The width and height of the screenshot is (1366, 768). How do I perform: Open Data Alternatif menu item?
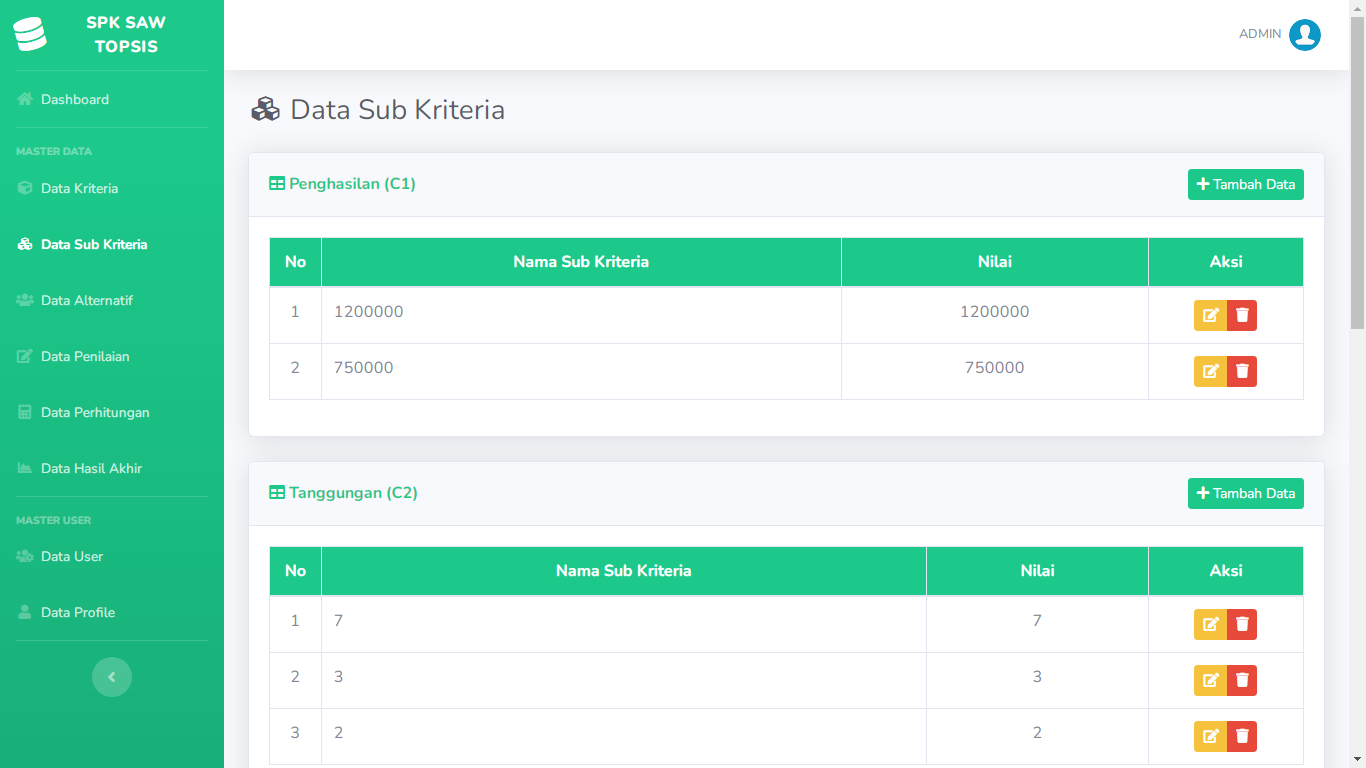click(112, 300)
